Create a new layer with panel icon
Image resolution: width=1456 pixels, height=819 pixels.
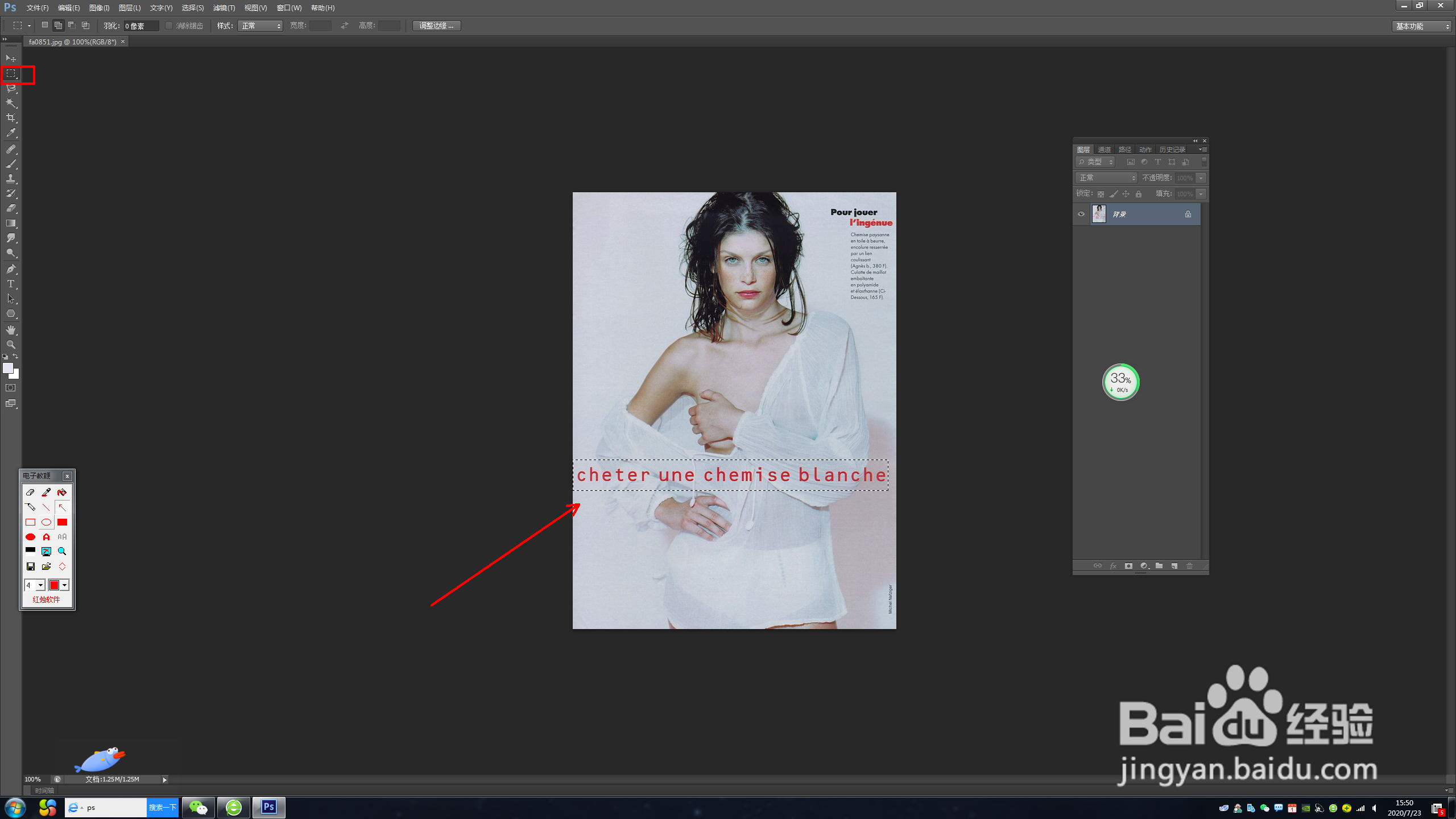pyautogui.click(x=1174, y=566)
